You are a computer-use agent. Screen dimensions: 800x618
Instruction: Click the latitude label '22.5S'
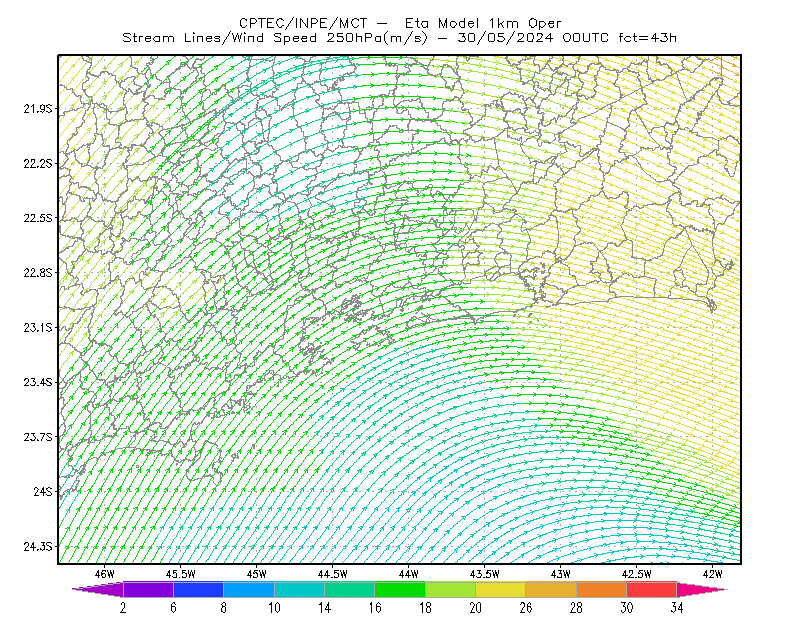coord(38,218)
